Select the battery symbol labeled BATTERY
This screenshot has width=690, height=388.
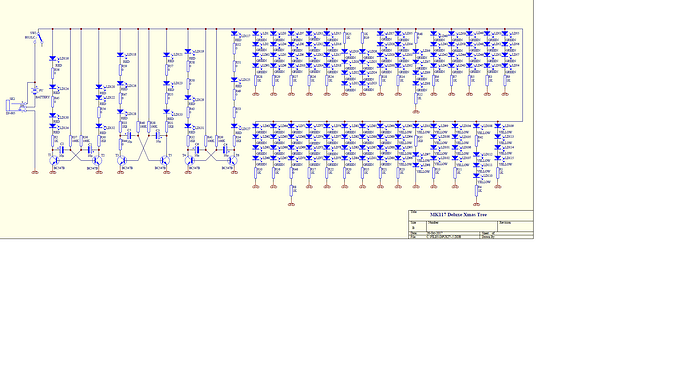pyautogui.click(x=35, y=91)
